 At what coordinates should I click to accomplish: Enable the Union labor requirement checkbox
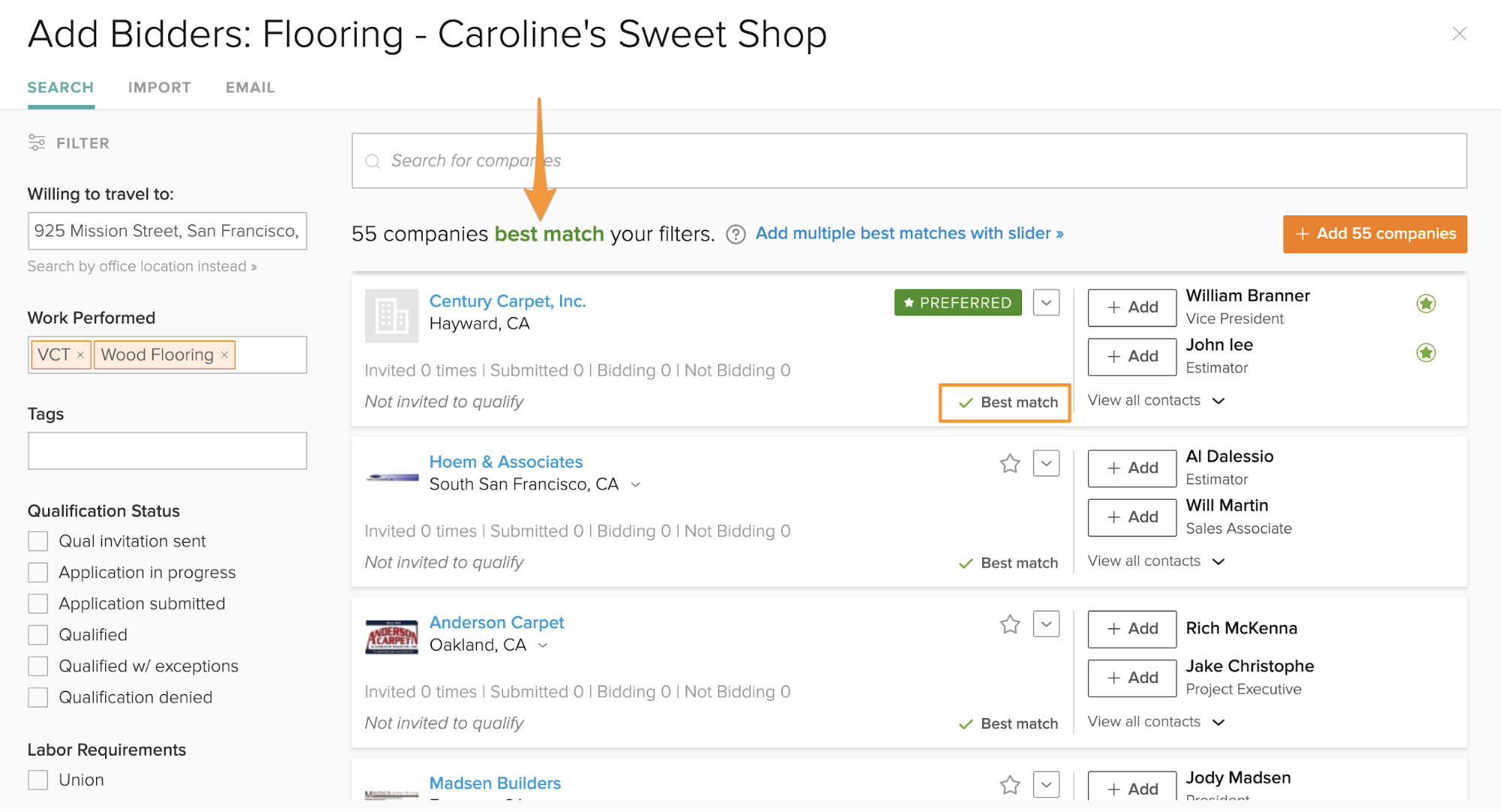pos(38,780)
